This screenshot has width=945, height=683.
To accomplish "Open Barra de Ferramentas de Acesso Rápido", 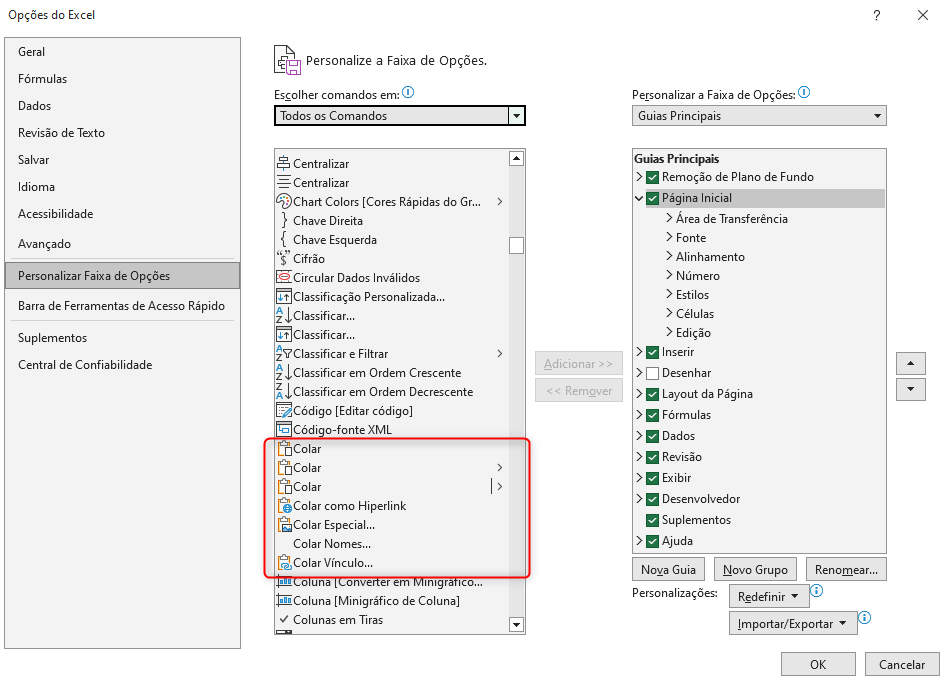I will [122, 306].
